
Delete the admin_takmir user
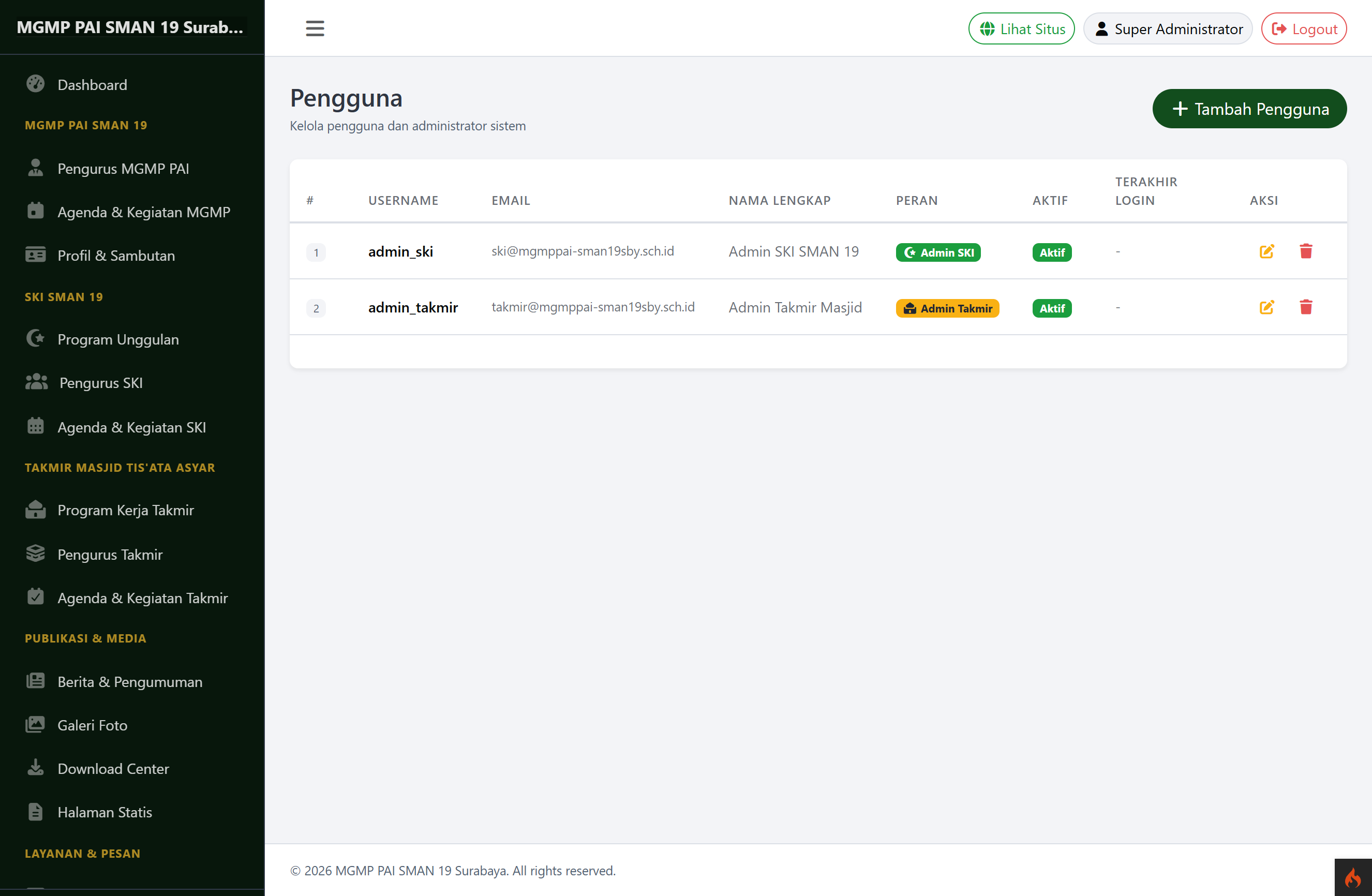coord(1306,307)
